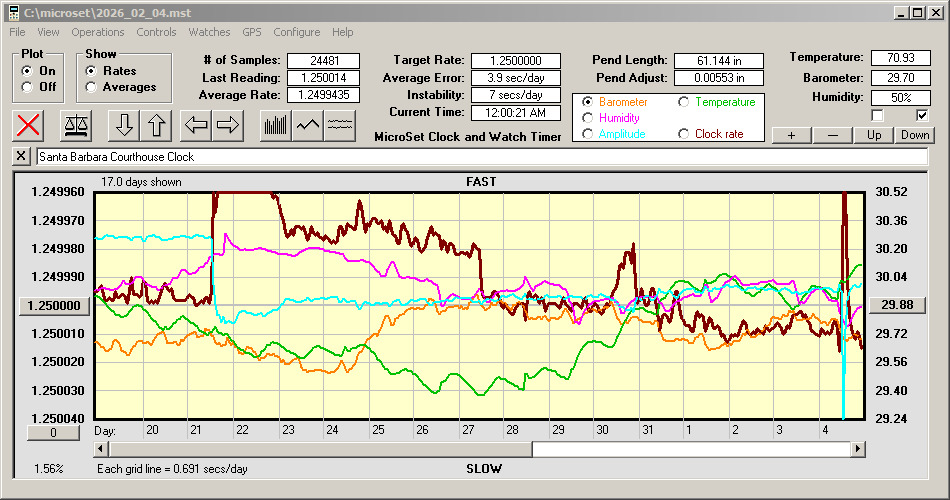950x500 pixels.
Task: Uncheck the checked box under Humidity
Action: [x=922, y=115]
